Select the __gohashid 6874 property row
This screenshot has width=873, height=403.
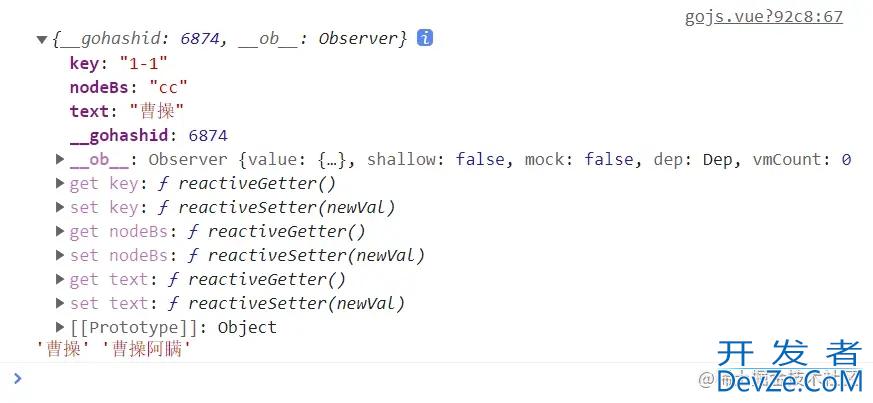149,135
